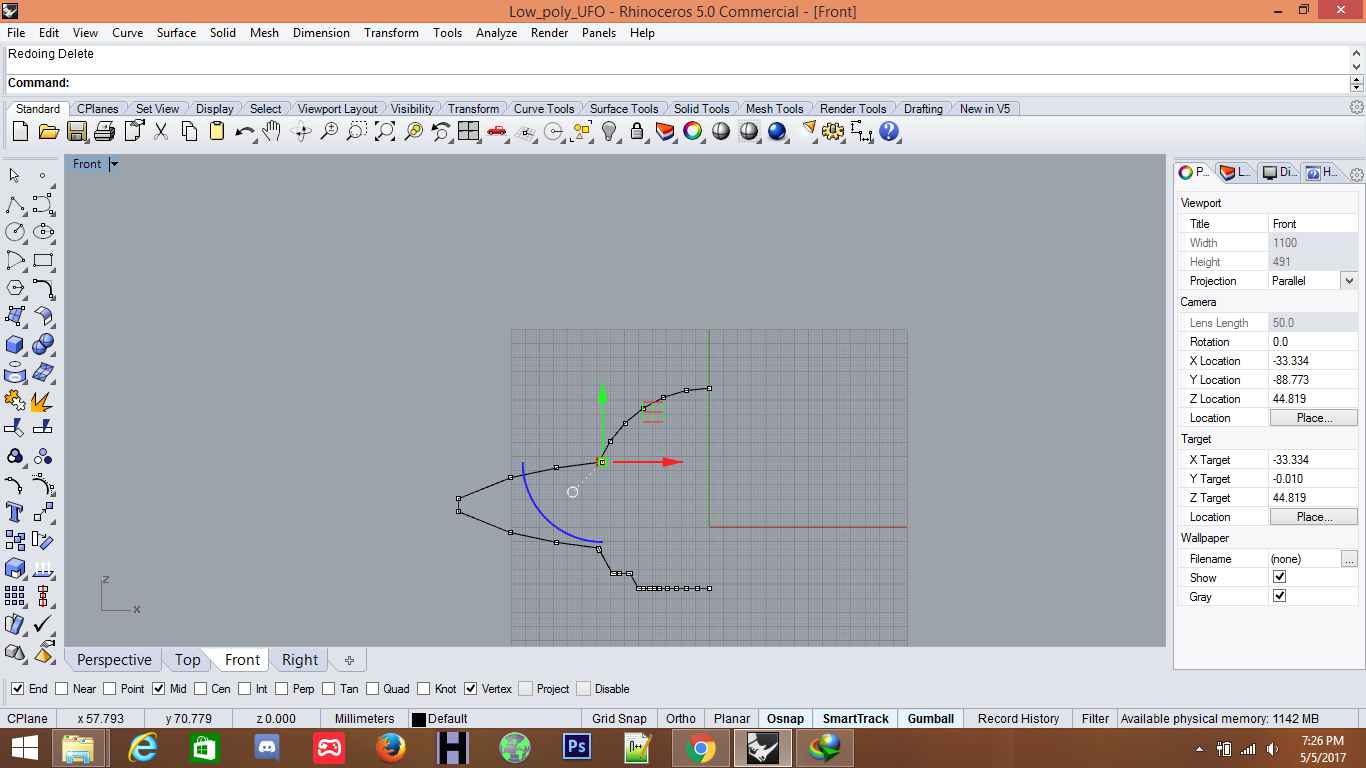1366x768 pixels.
Task: Click the Viewport Title Front field
Action: tap(1313, 224)
